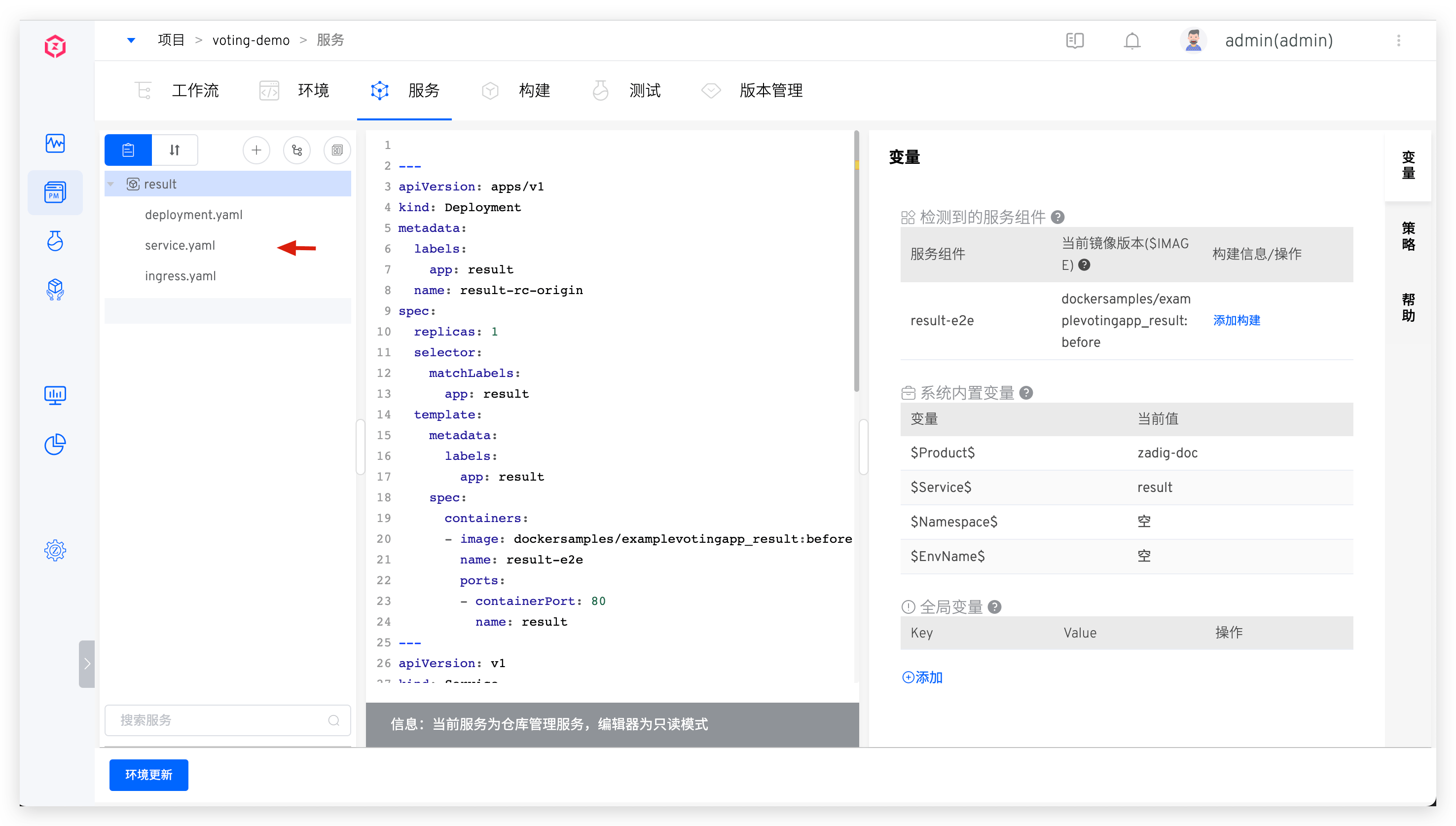Click the YAML editor vertical scrollbar
The height and width of the screenshot is (826, 1456).
(856, 261)
